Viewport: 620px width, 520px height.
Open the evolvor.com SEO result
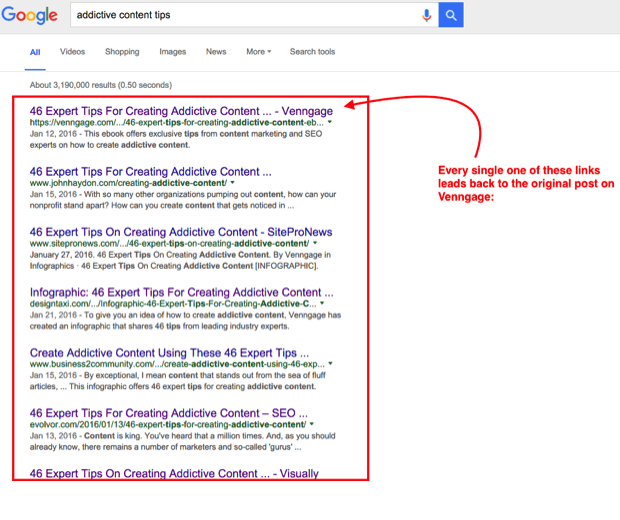pyautogui.click(x=168, y=412)
